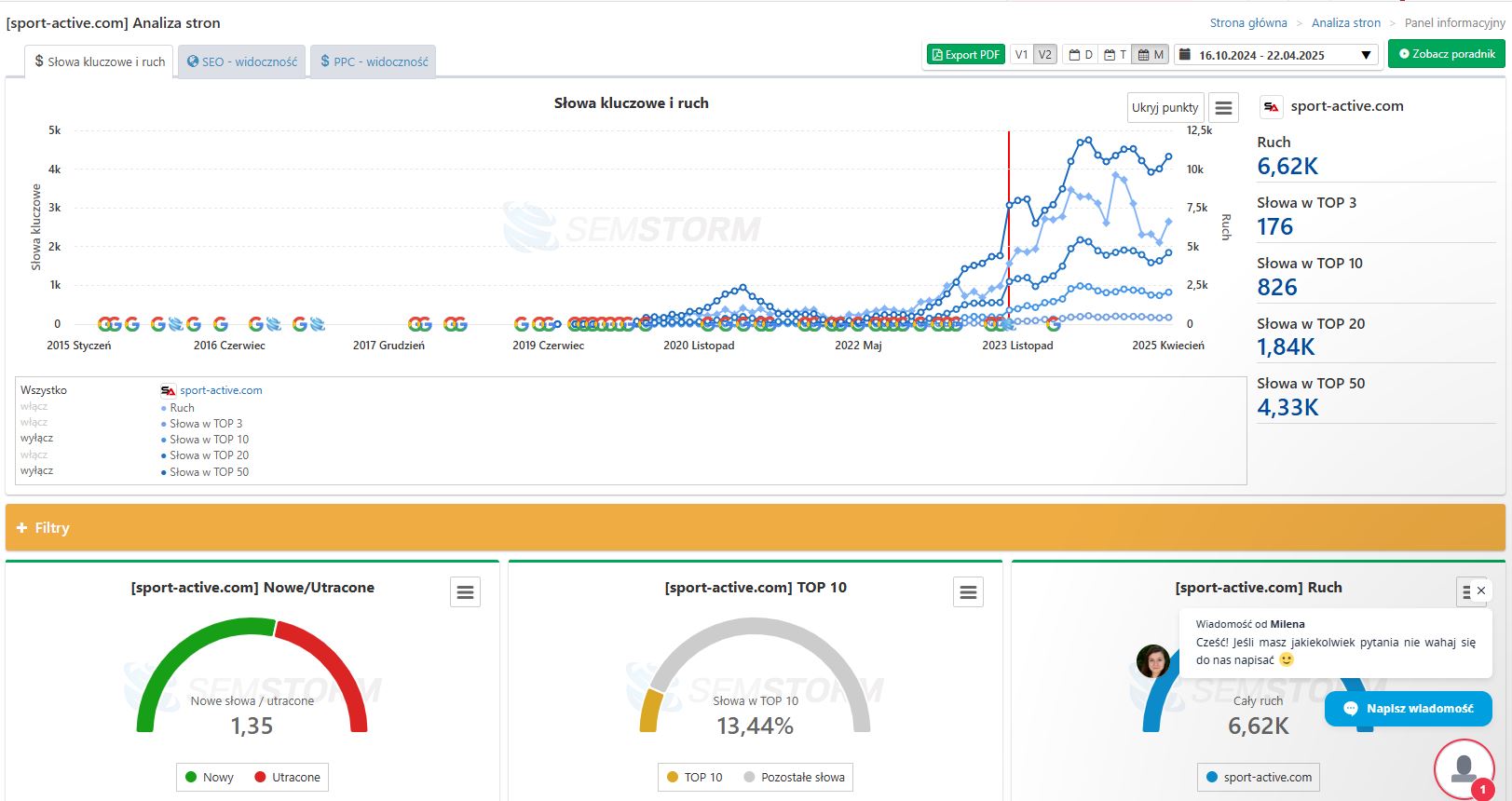Click the Ruch series label in legend
Screen dimensions: 1512x801
(x=182, y=408)
